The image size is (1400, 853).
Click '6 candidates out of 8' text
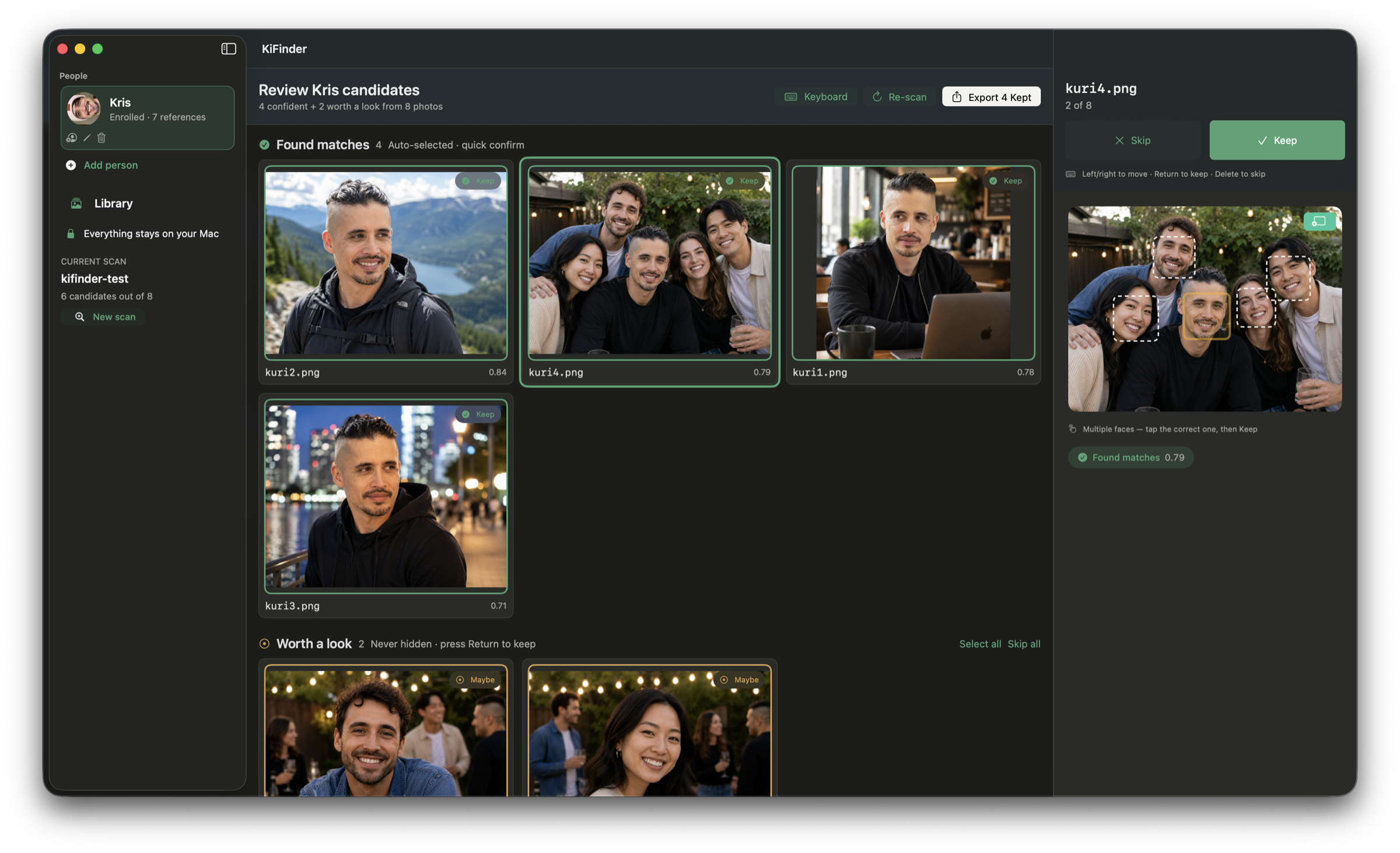point(107,296)
